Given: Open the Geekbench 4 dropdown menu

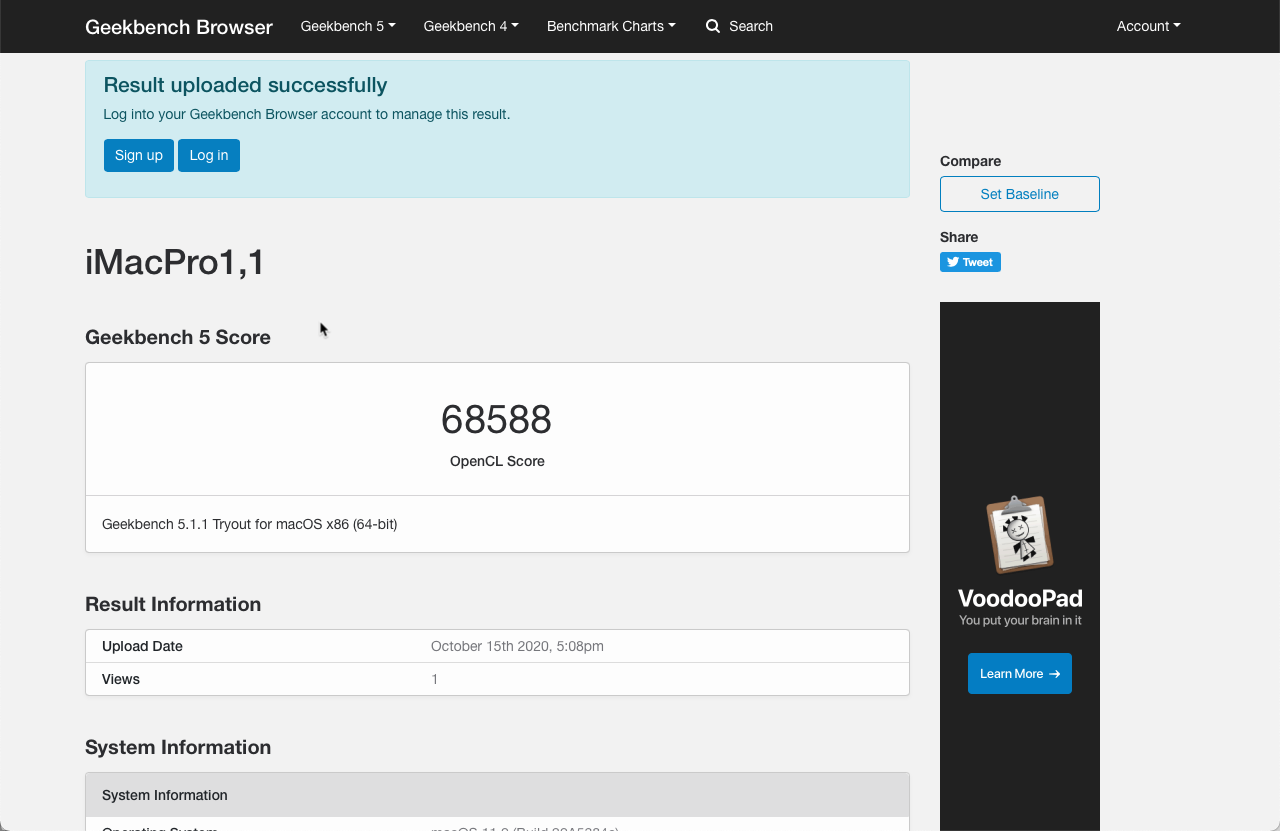Looking at the screenshot, I should (471, 26).
